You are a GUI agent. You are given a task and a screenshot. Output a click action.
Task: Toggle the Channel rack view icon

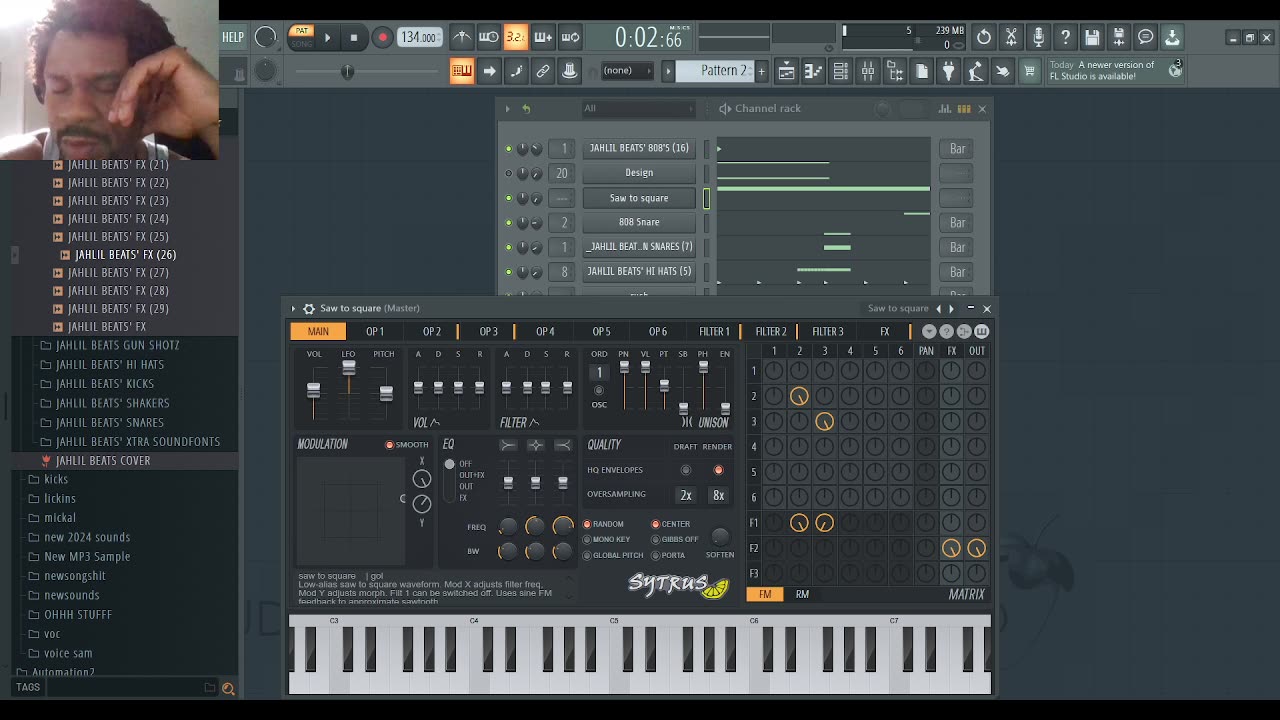[x=840, y=71]
